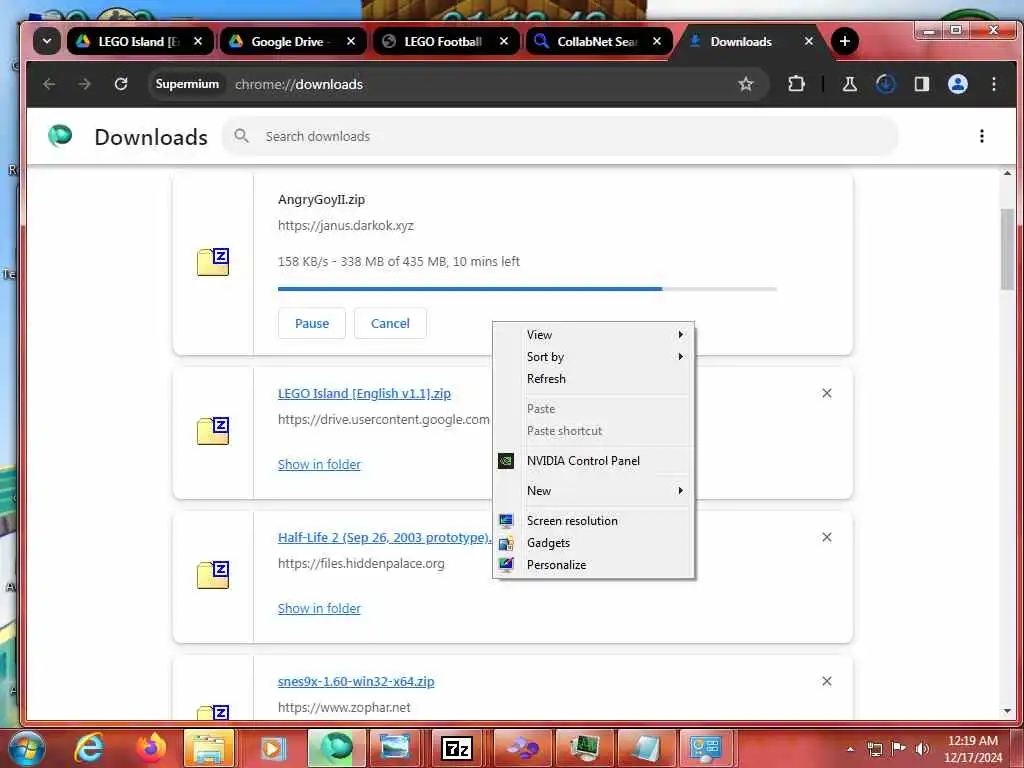Click the AngryGoyII.zip download progress bar

tap(527, 288)
